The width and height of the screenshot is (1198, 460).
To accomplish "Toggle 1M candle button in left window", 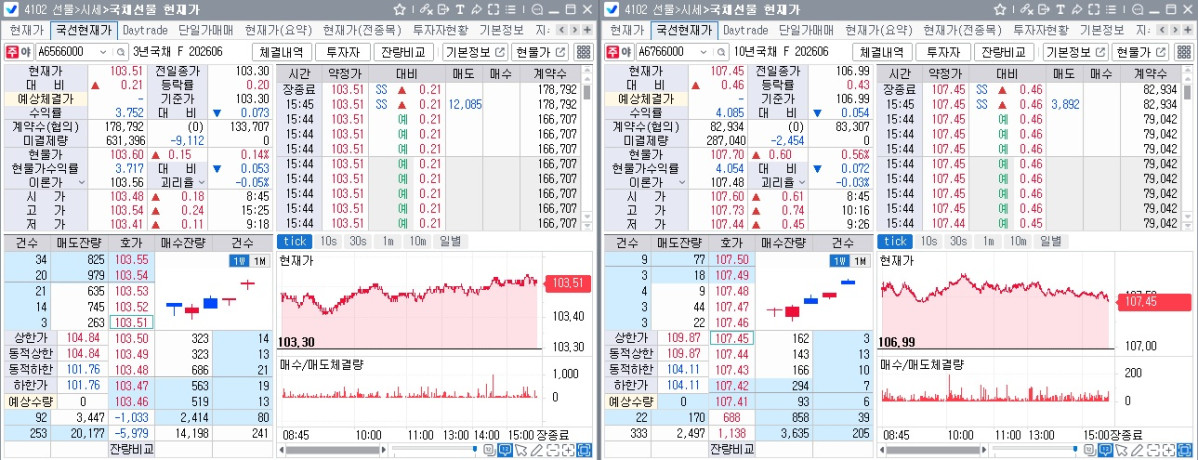I will (260, 261).
